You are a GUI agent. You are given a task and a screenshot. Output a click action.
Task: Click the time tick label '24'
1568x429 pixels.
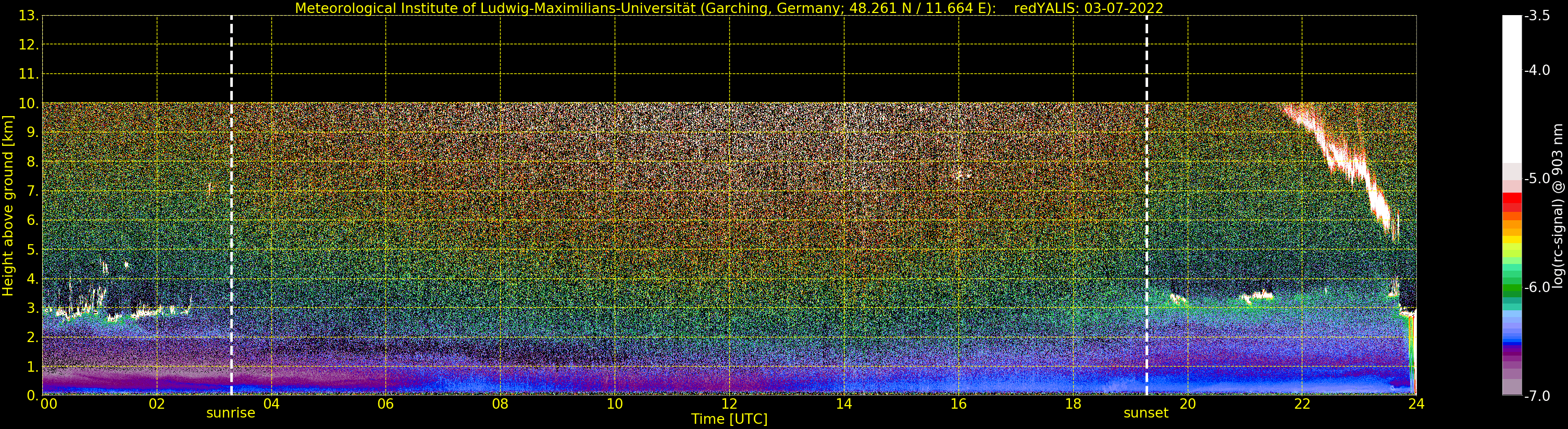point(1416,404)
